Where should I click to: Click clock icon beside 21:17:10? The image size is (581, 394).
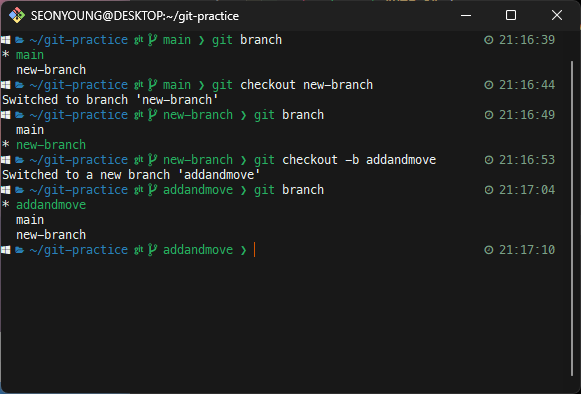point(489,250)
